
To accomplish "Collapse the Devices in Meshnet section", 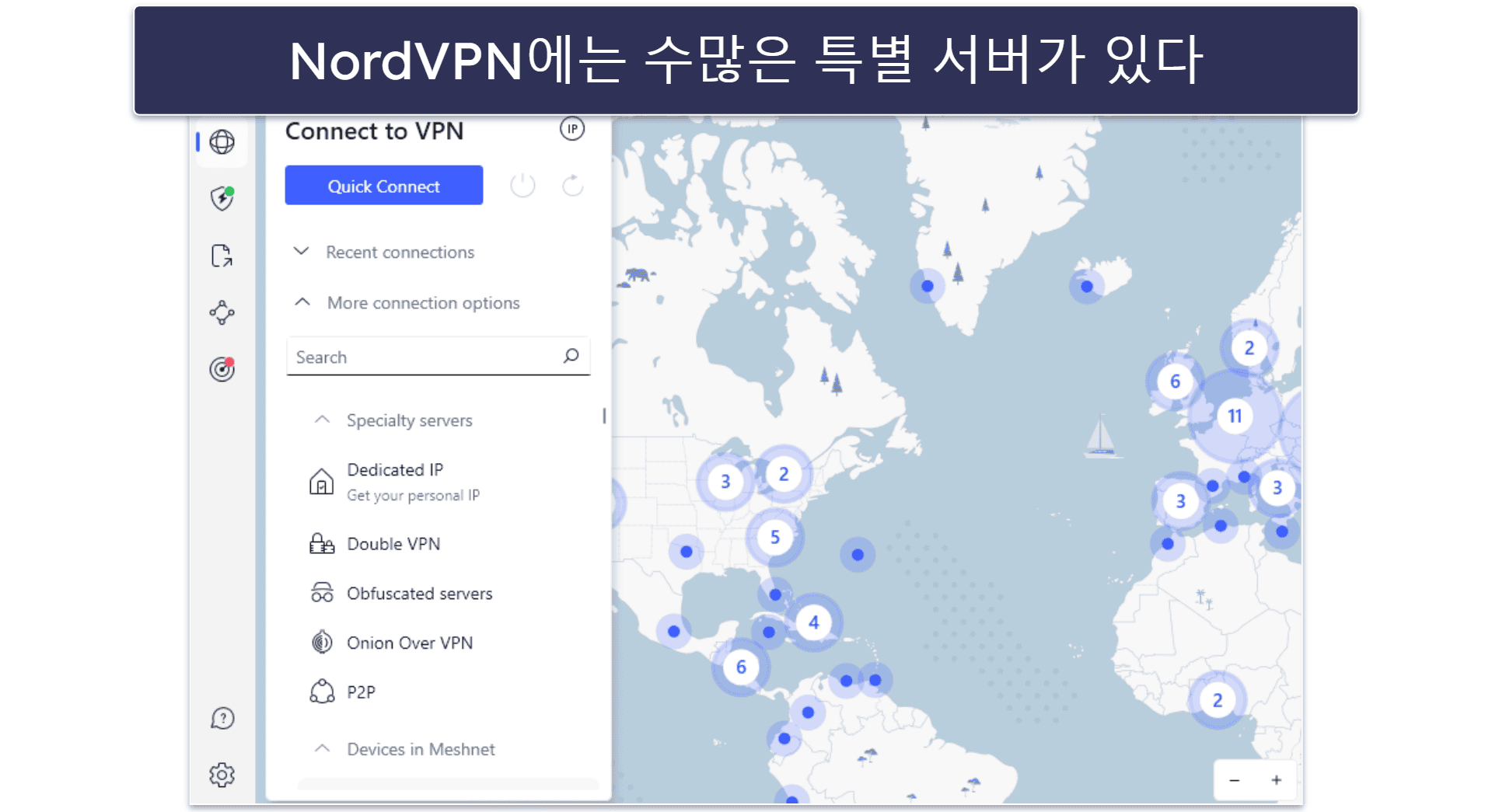I will pos(322,748).
